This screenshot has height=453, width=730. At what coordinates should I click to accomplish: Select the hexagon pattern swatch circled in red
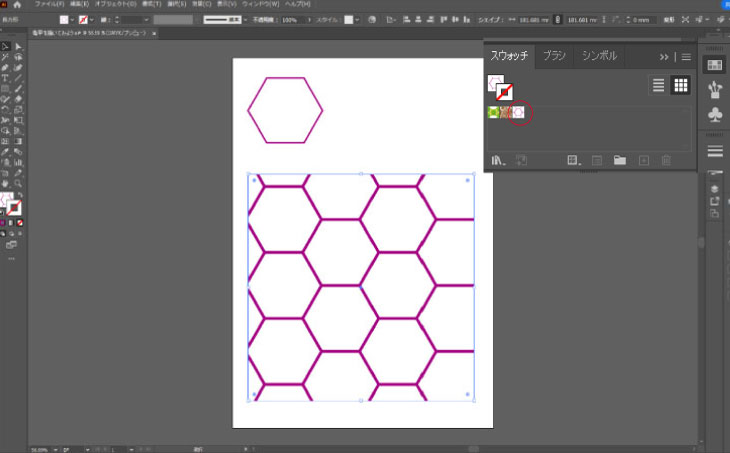point(518,113)
